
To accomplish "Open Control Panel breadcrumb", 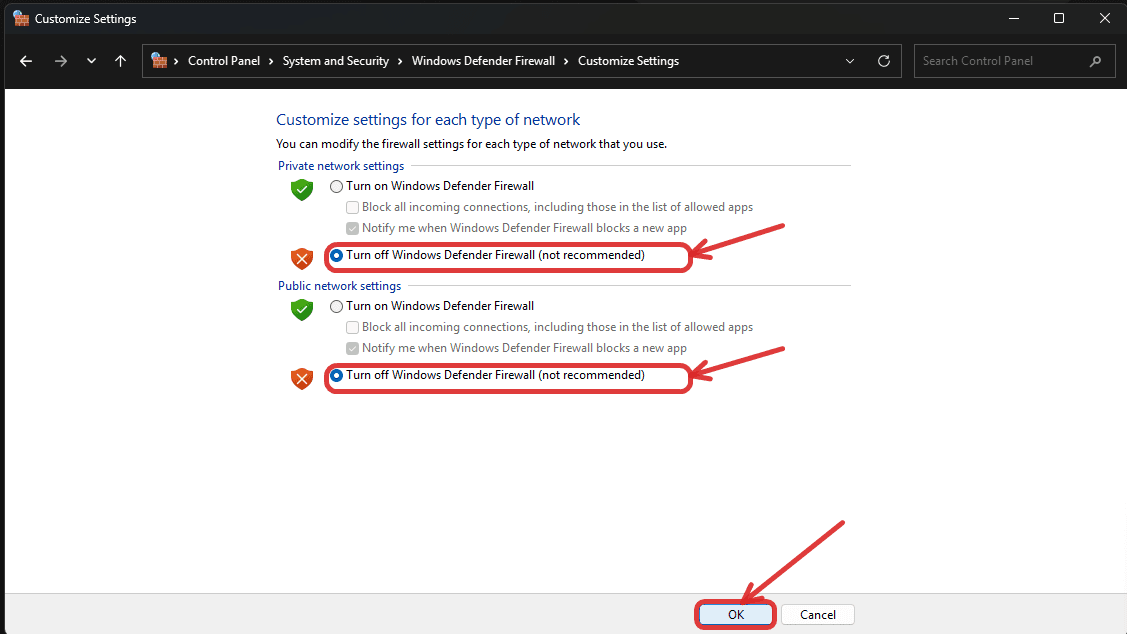I will click(224, 61).
